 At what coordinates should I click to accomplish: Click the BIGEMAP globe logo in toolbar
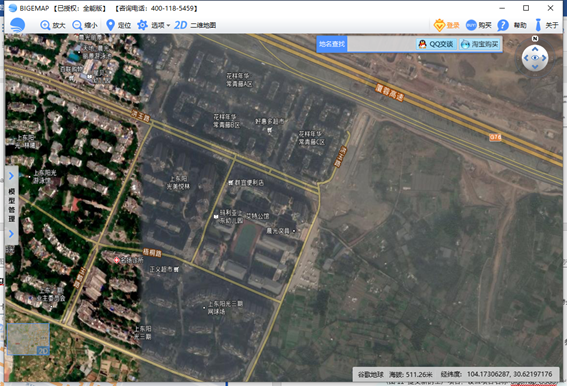pos(17,25)
